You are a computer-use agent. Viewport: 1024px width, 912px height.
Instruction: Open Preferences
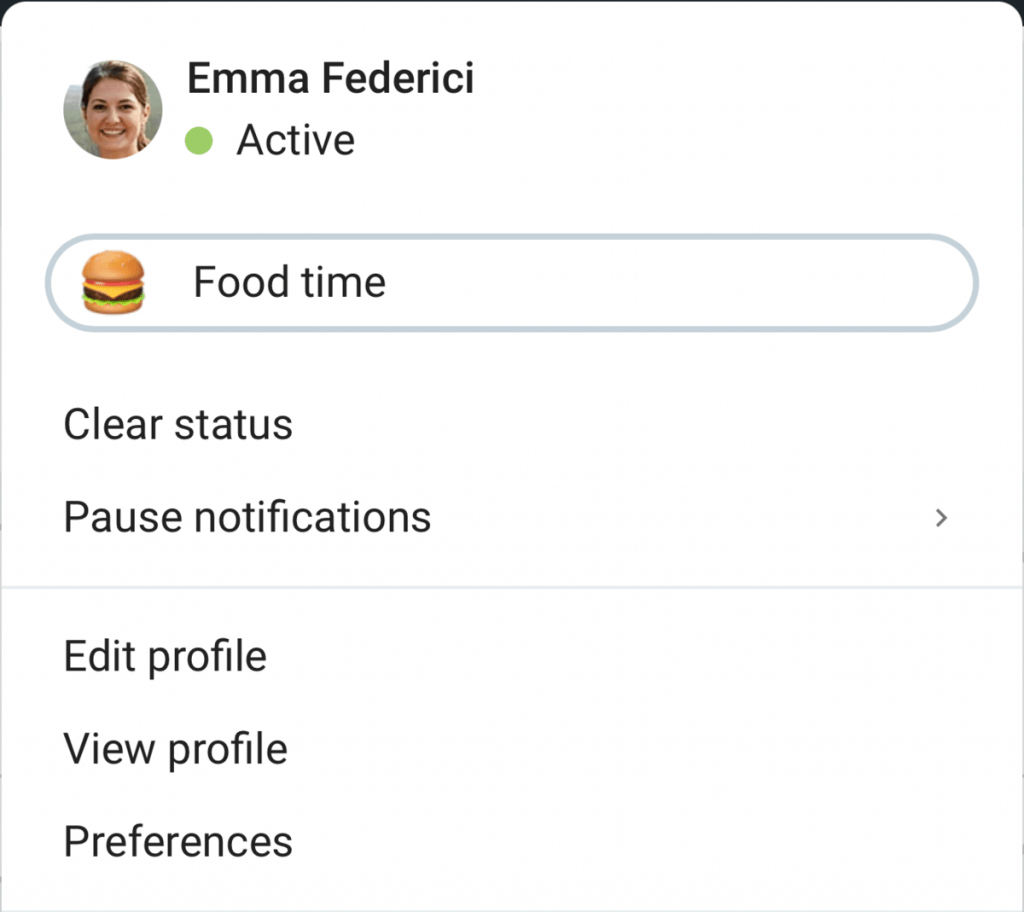point(178,841)
